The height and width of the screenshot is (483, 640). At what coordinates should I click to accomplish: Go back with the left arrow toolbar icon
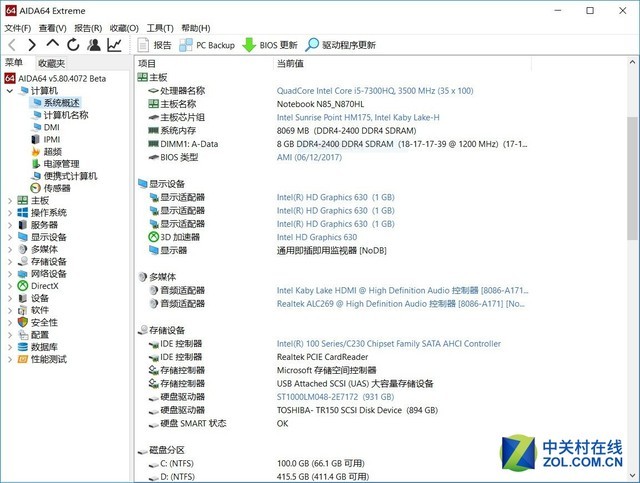[12, 45]
